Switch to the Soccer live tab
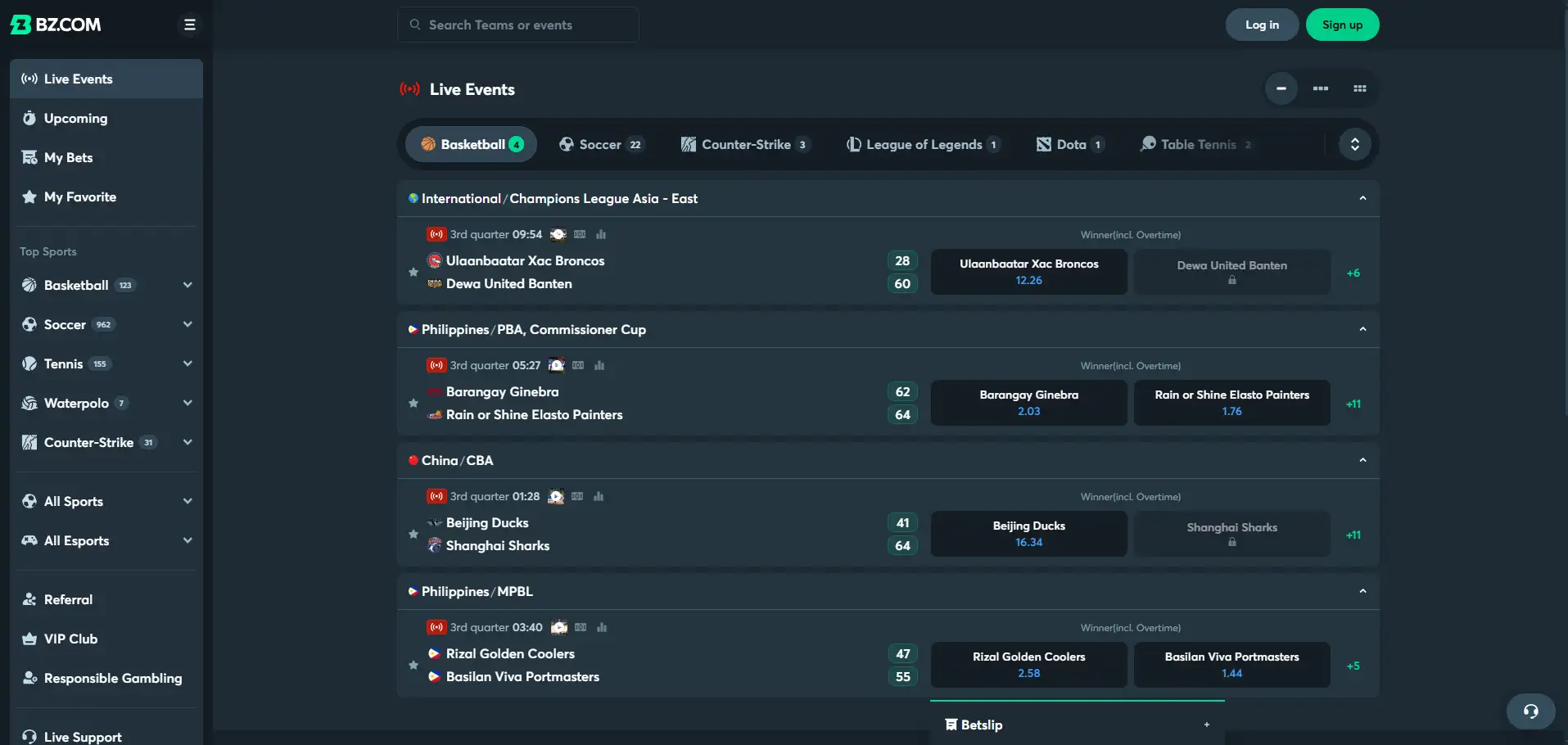The width and height of the screenshot is (1568, 745). [602, 144]
